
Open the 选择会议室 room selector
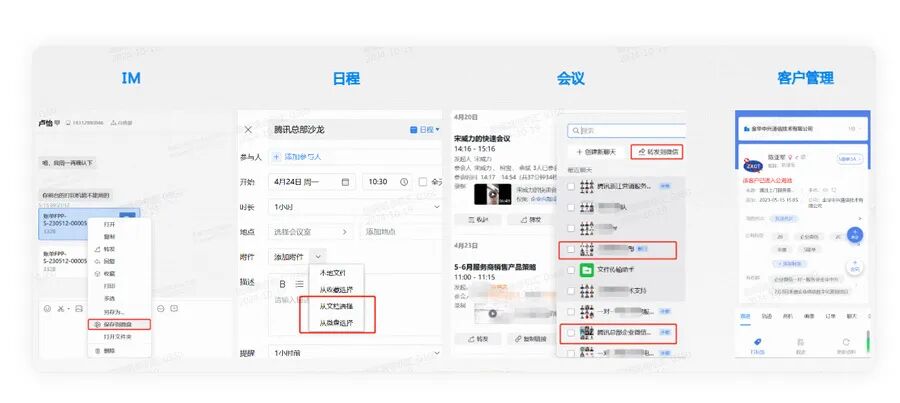[x=311, y=232]
